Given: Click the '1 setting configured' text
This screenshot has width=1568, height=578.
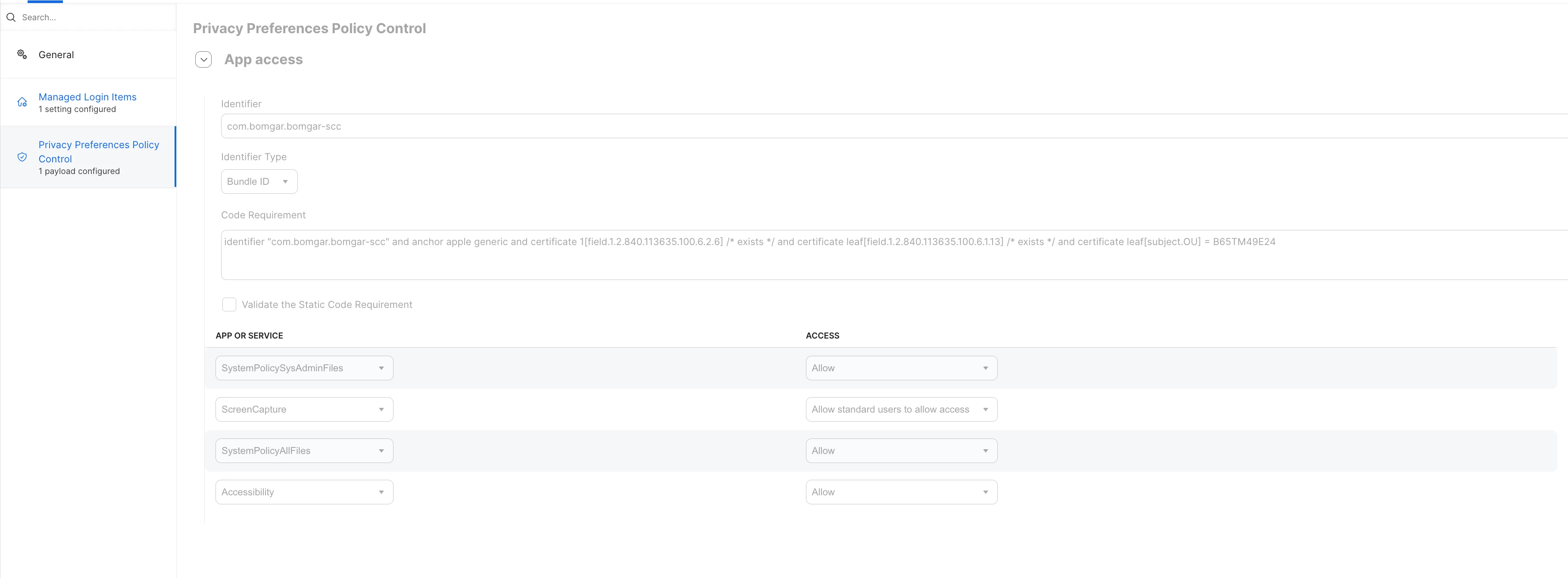Looking at the screenshot, I should point(77,109).
